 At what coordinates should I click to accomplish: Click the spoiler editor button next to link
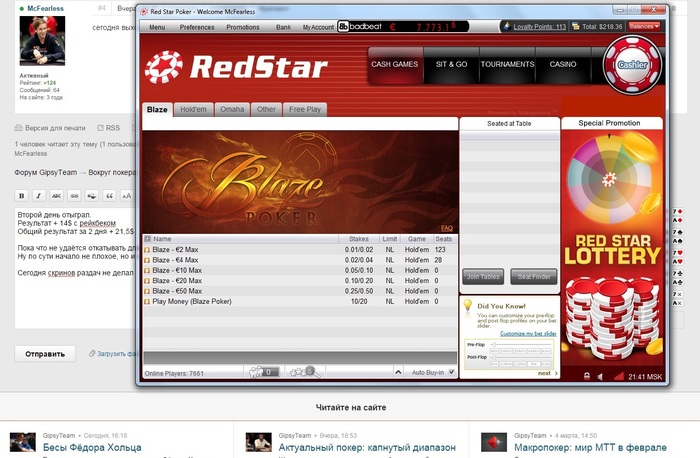(x=92, y=196)
